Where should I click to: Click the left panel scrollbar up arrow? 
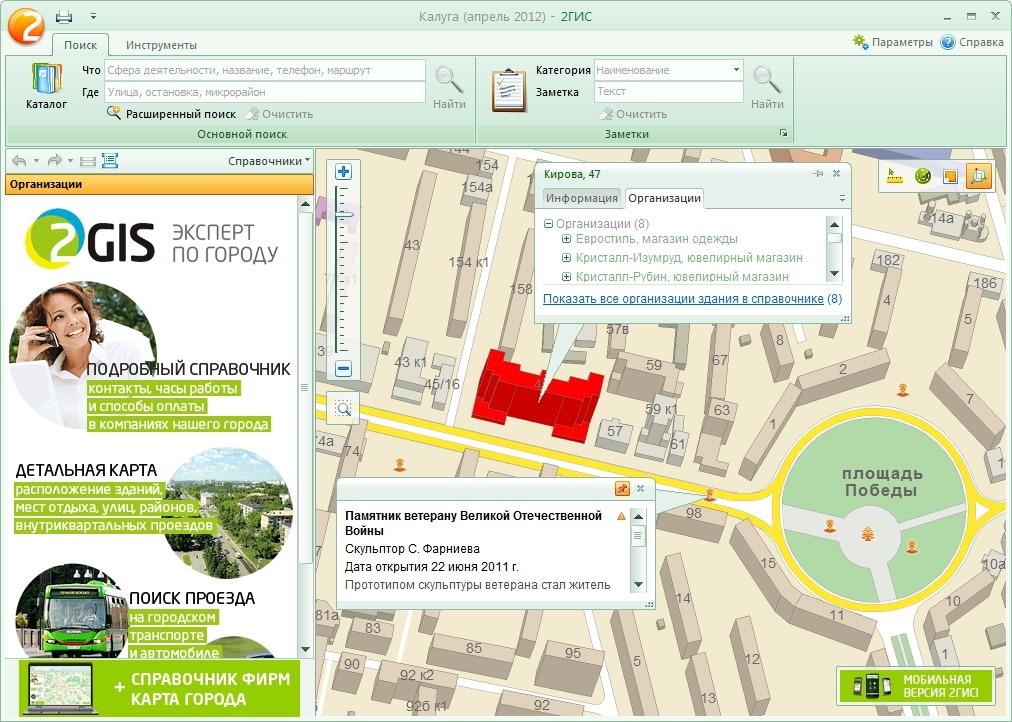pos(305,204)
